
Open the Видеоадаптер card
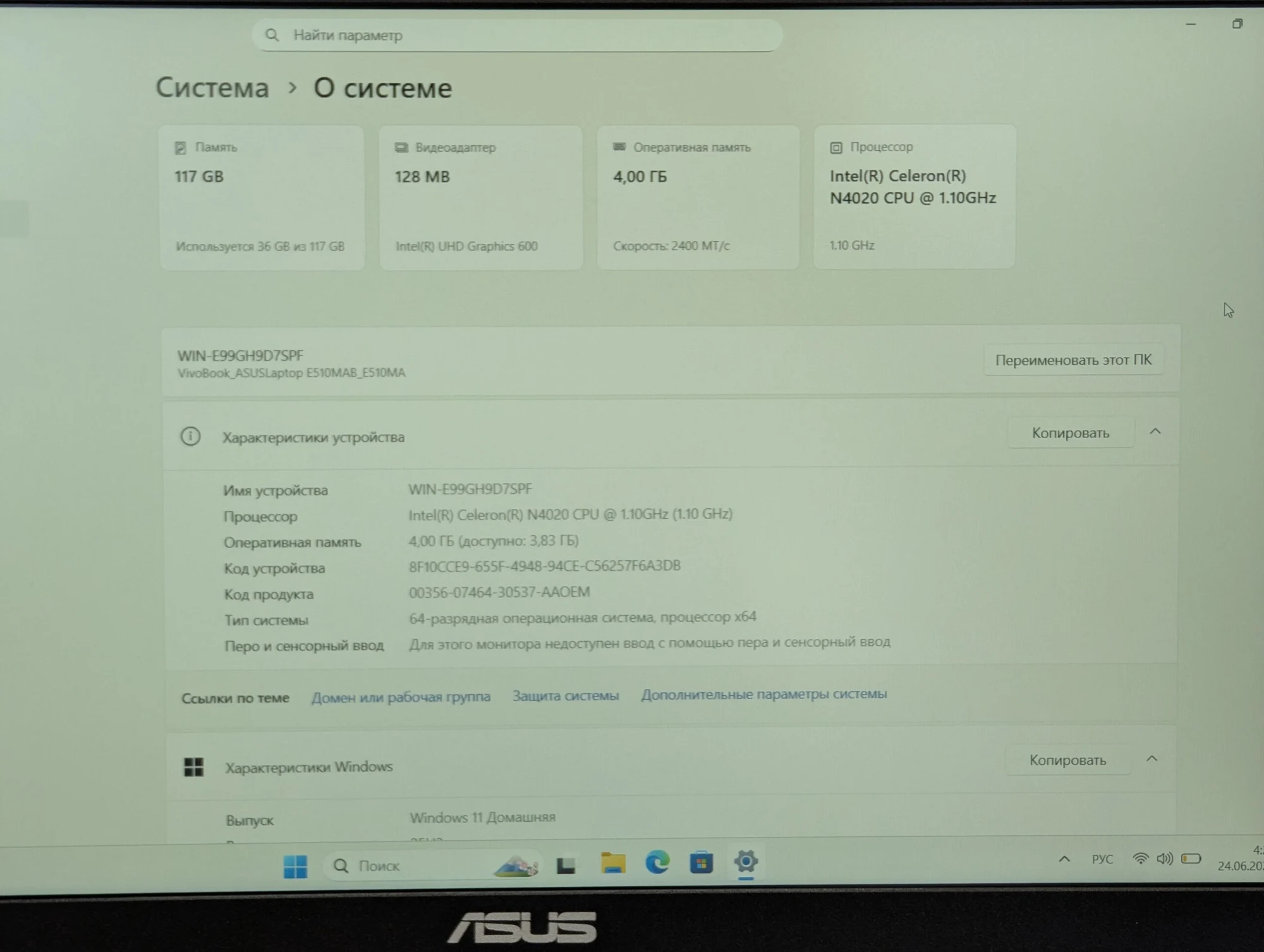481,198
